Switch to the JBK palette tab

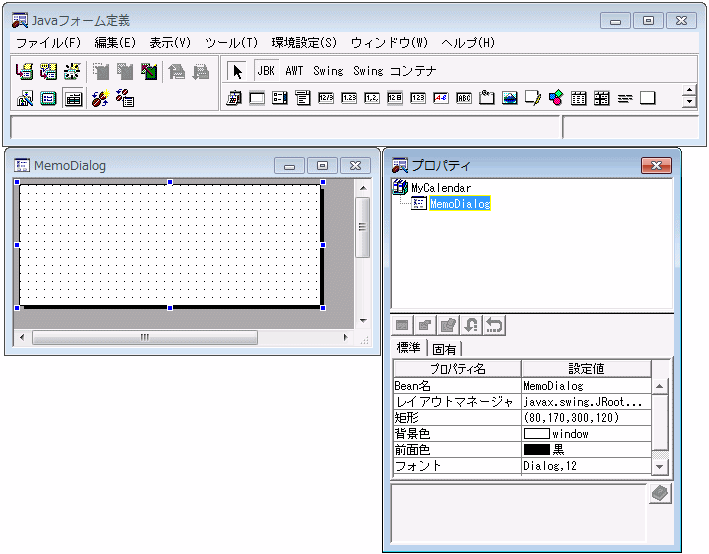pyautogui.click(x=266, y=71)
